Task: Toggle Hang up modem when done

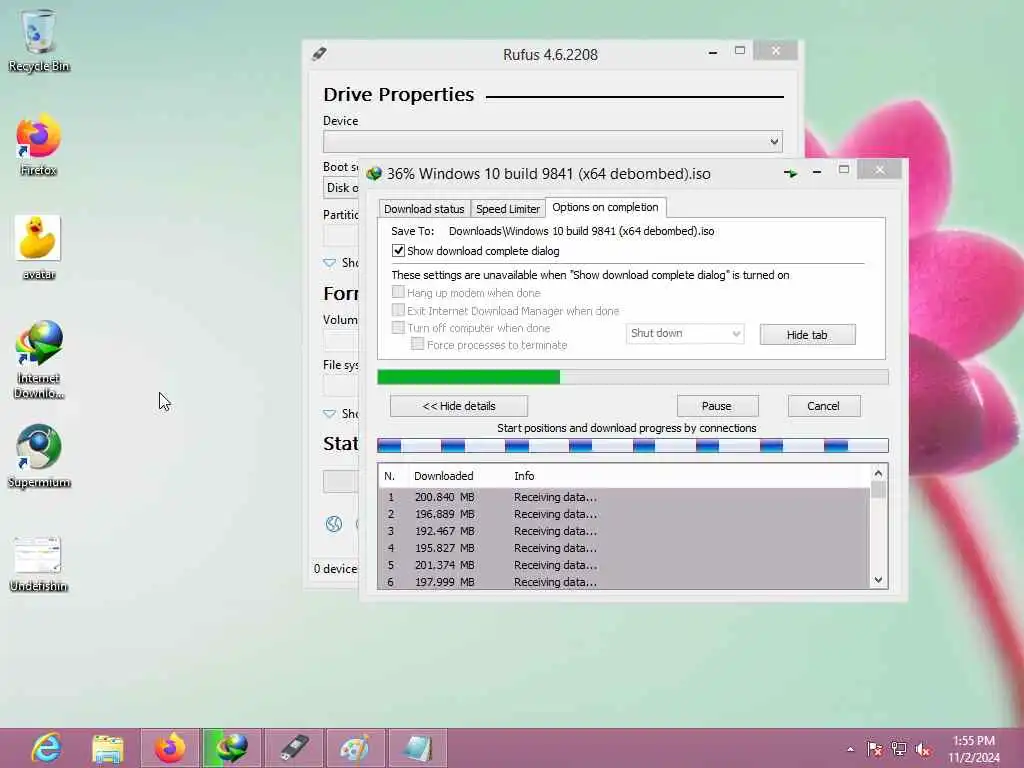Action: 398,292
